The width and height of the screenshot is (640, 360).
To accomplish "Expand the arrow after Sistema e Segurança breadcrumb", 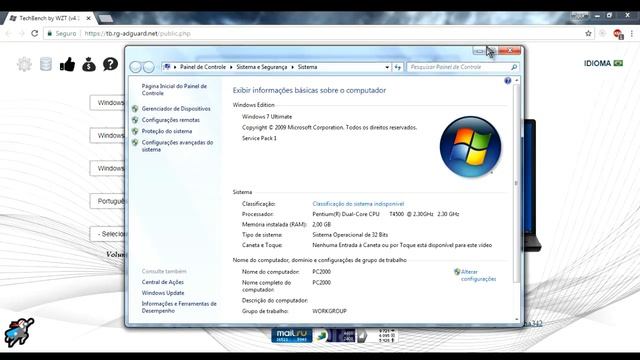I will tap(293, 67).
